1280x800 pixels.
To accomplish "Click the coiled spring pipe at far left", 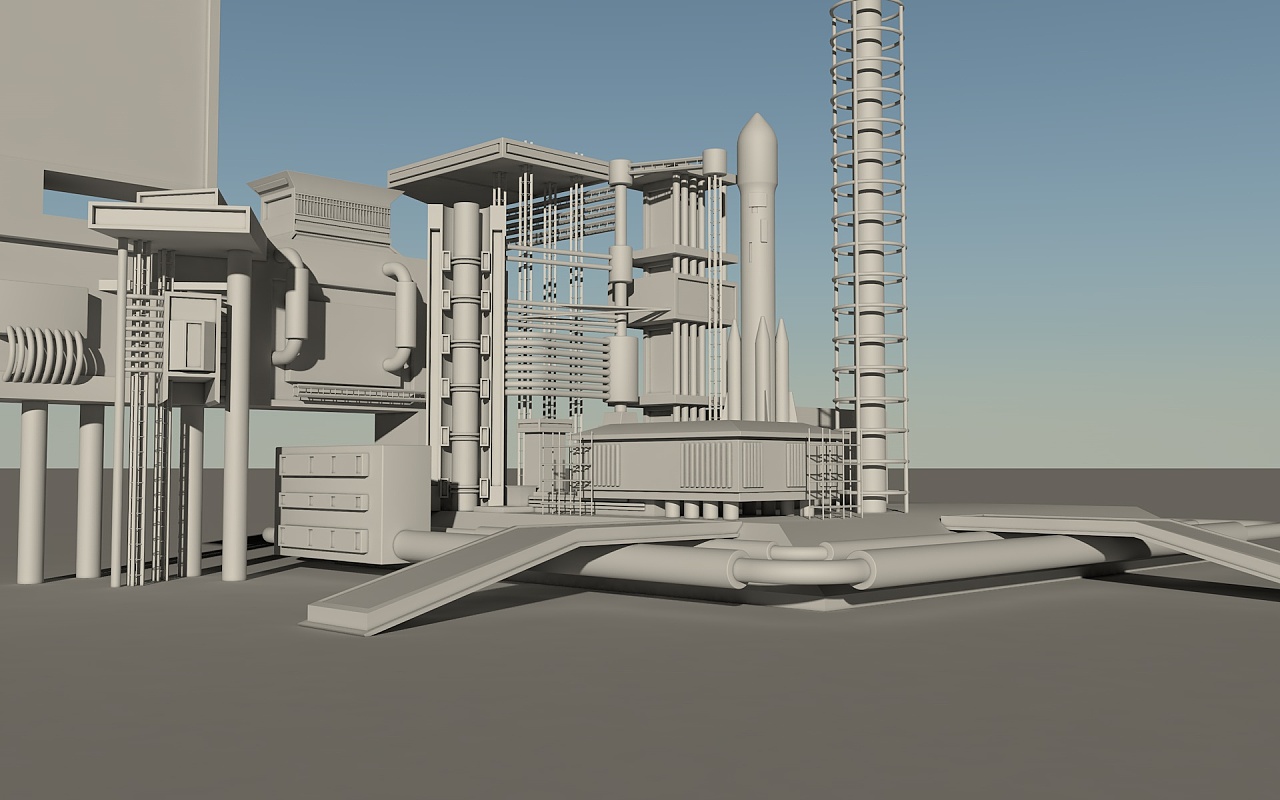I will click(x=47, y=355).
